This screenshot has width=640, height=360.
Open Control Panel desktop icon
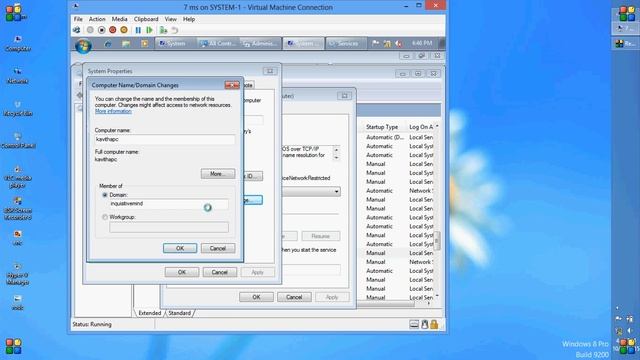click(x=18, y=141)
